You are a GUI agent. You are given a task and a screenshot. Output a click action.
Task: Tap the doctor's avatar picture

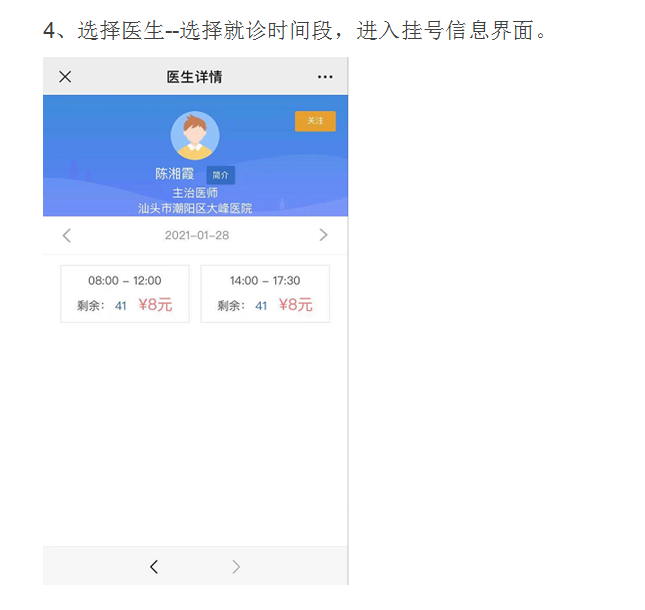195,136
